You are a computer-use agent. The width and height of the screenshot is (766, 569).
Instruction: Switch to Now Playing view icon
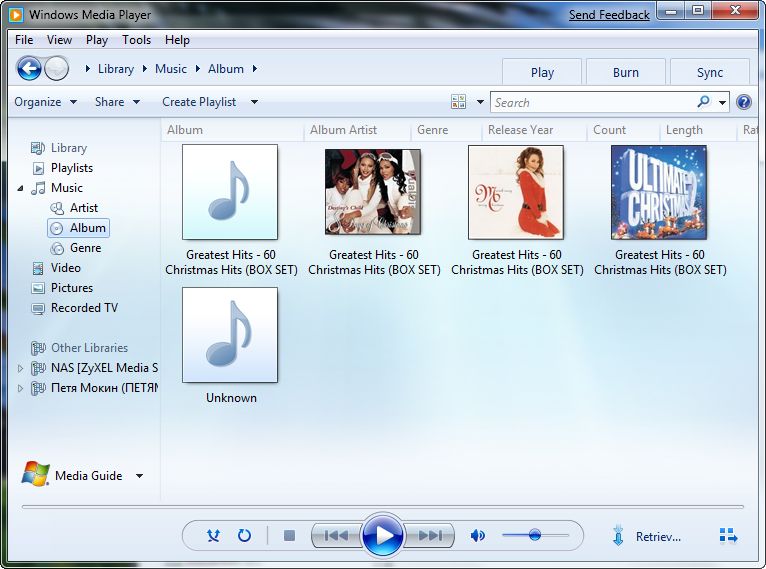pyautogui.click(x=728, y=536)
